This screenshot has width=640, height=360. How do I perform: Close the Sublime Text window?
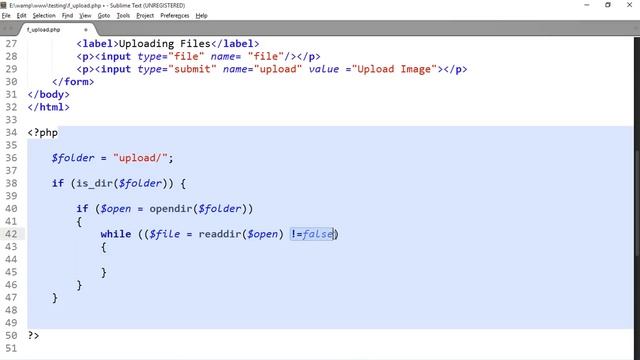tap(629, 5)
